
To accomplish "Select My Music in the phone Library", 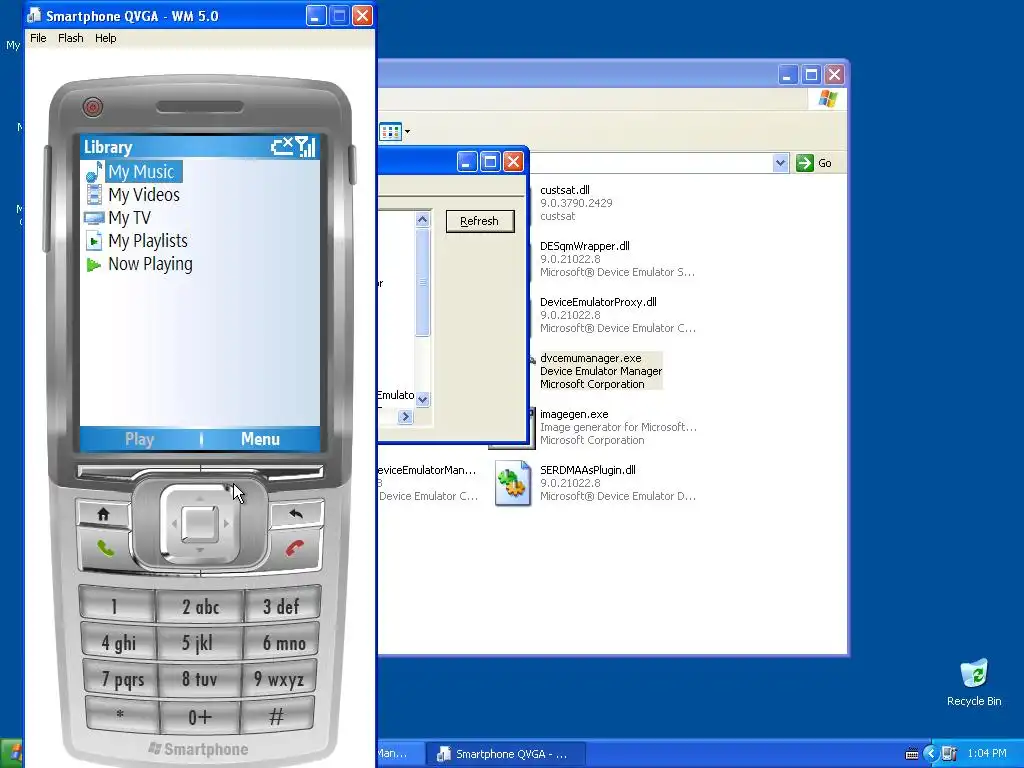I will (x=142, y=172).
